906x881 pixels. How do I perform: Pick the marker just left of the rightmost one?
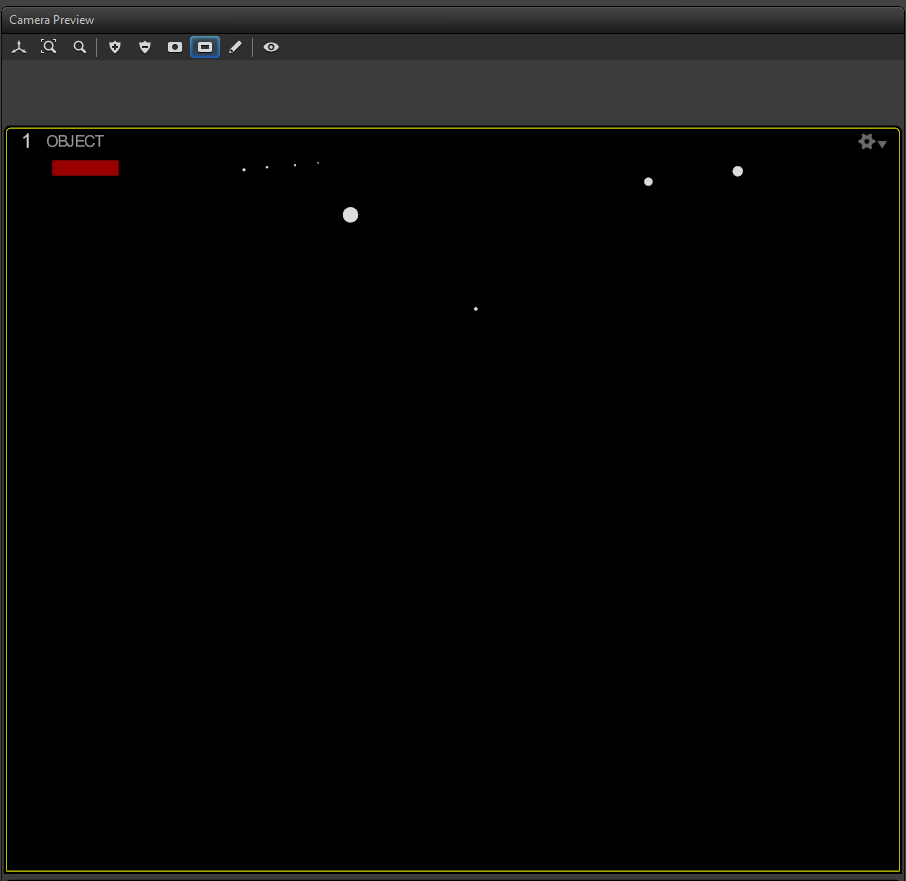pos(648,182)
